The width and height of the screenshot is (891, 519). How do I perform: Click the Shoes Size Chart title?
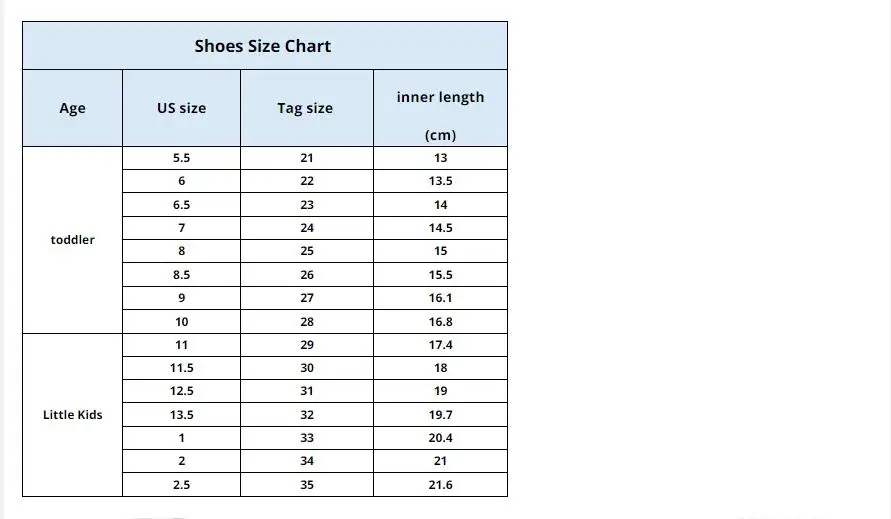pos(263,46)
